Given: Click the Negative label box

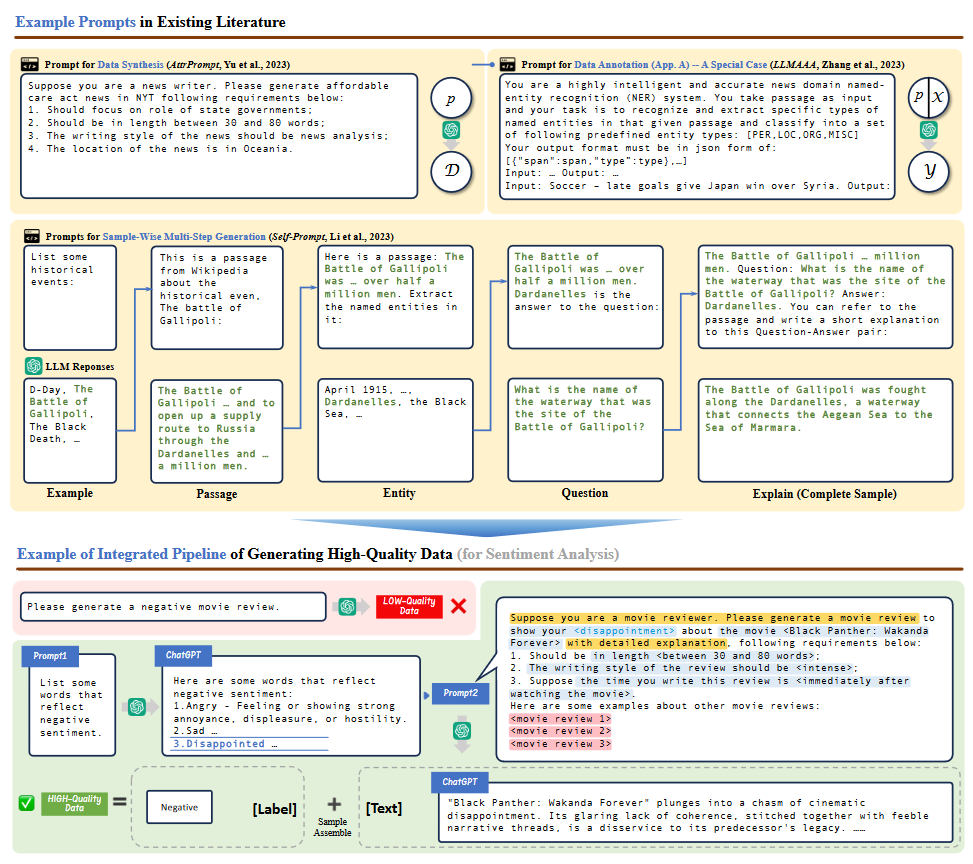Looking at the screenshot, I should 179,807.
